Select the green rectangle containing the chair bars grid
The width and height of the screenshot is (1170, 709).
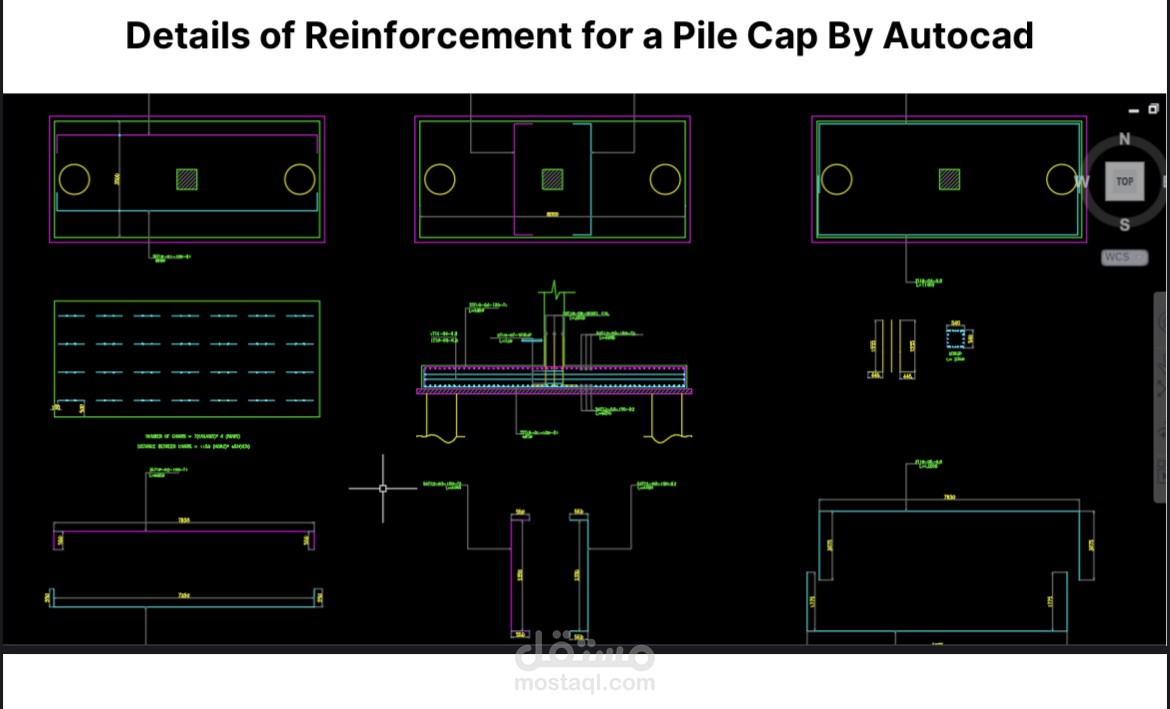pyautogui.click(x=187, y=359)
